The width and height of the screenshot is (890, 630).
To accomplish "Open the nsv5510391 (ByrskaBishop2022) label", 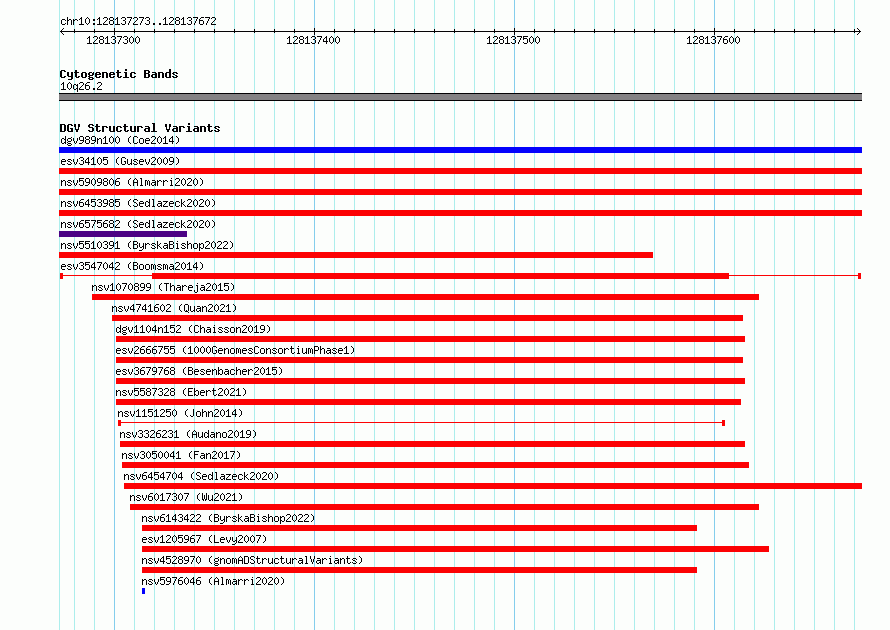I will (147, 245).
